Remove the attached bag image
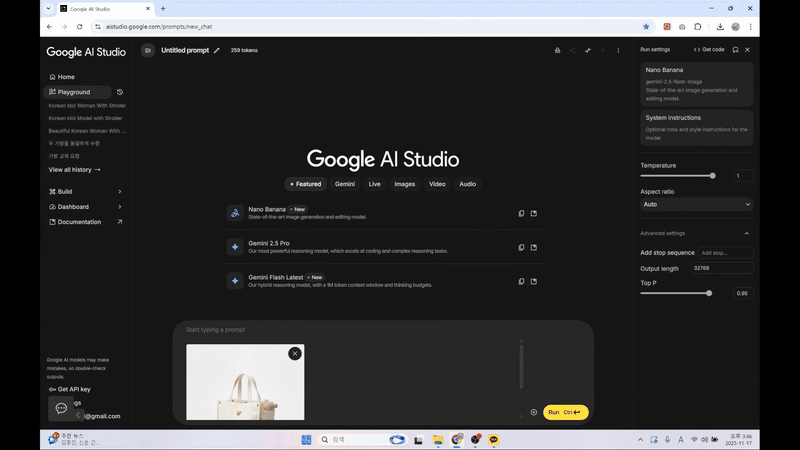The image size is (800, 450). tap(294, 354)
